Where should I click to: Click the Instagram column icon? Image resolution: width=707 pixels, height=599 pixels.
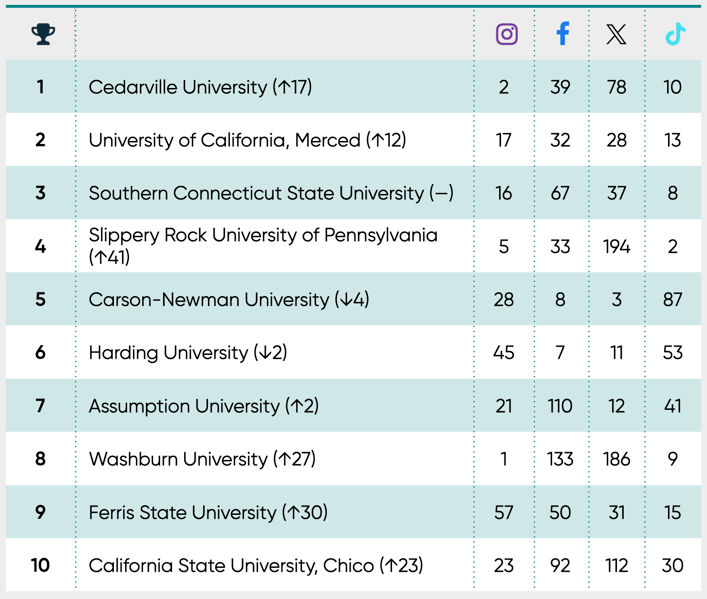[507, 34]
